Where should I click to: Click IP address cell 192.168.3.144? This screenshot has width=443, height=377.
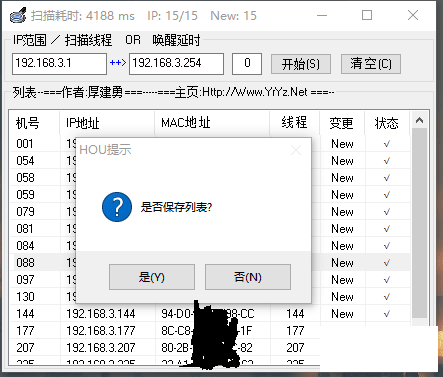[x=101, y=314]
